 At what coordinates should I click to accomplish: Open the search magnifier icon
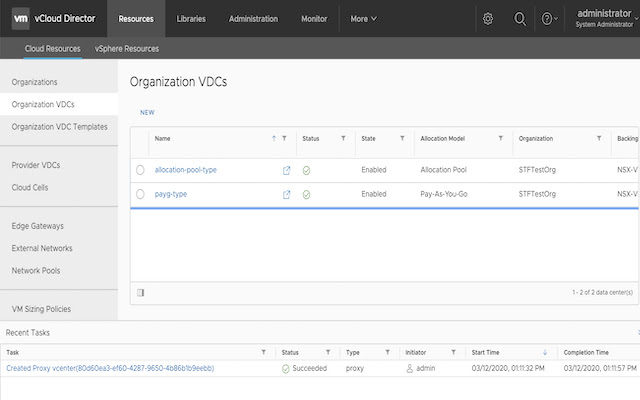click(520, 19)
